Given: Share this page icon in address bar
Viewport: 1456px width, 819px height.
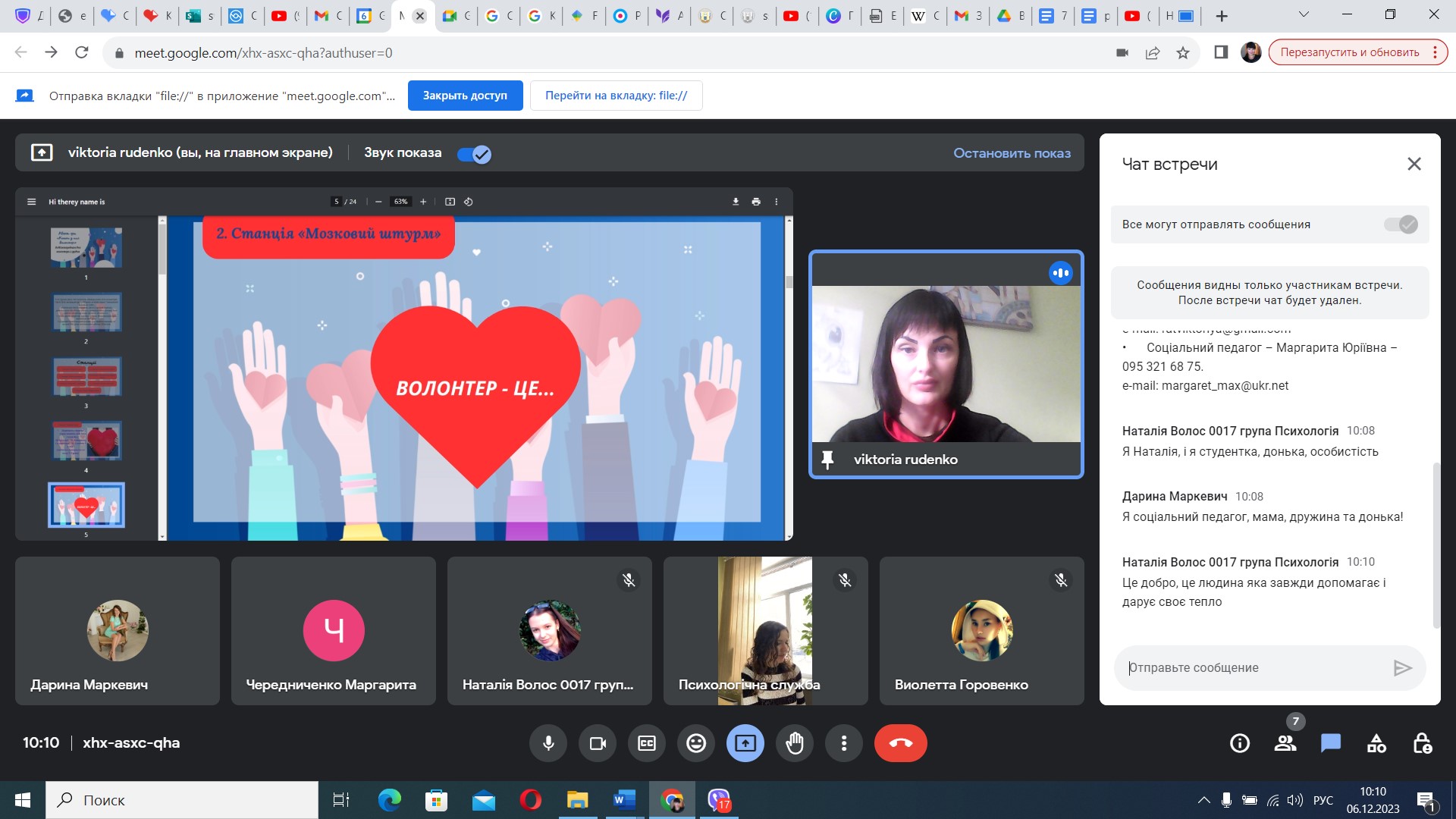Looking at the screenshot, I should click(x=1153, y=52).
